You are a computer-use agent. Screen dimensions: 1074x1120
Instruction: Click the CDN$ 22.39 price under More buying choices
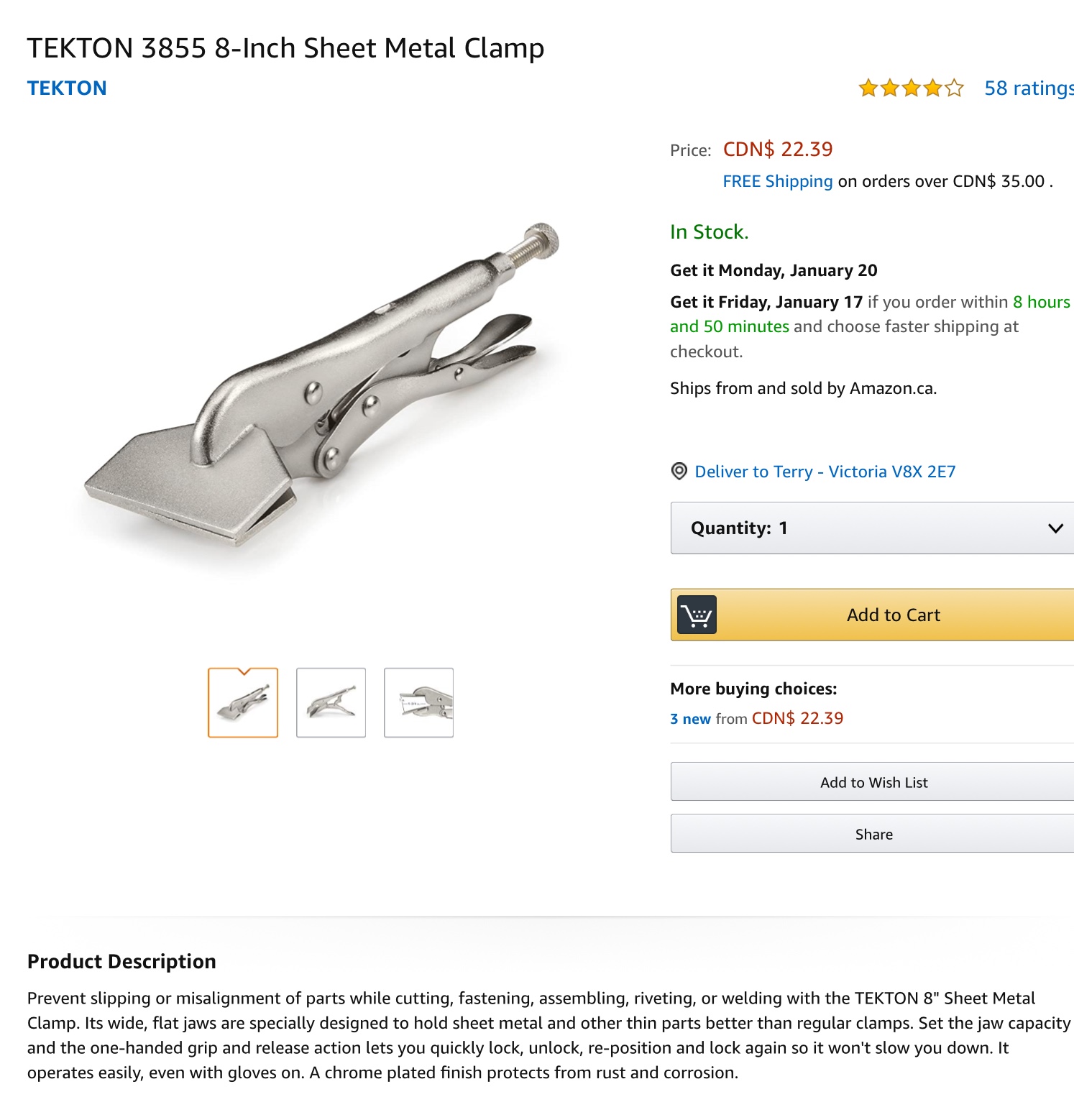point(797,719)
